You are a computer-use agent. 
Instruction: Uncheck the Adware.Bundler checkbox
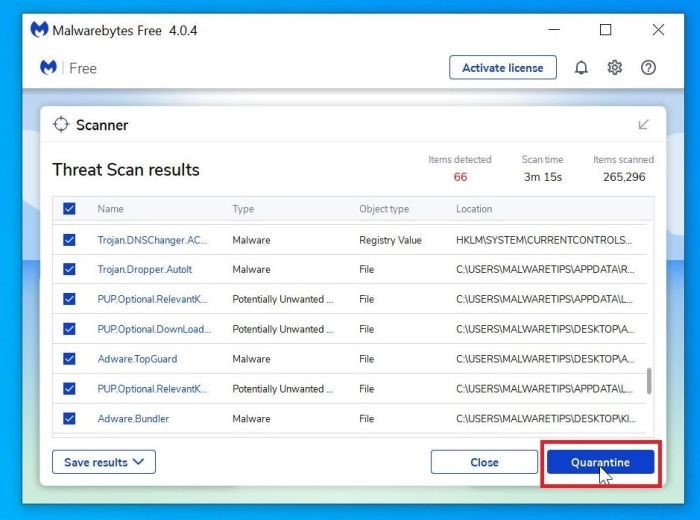(x=69, y=419)
